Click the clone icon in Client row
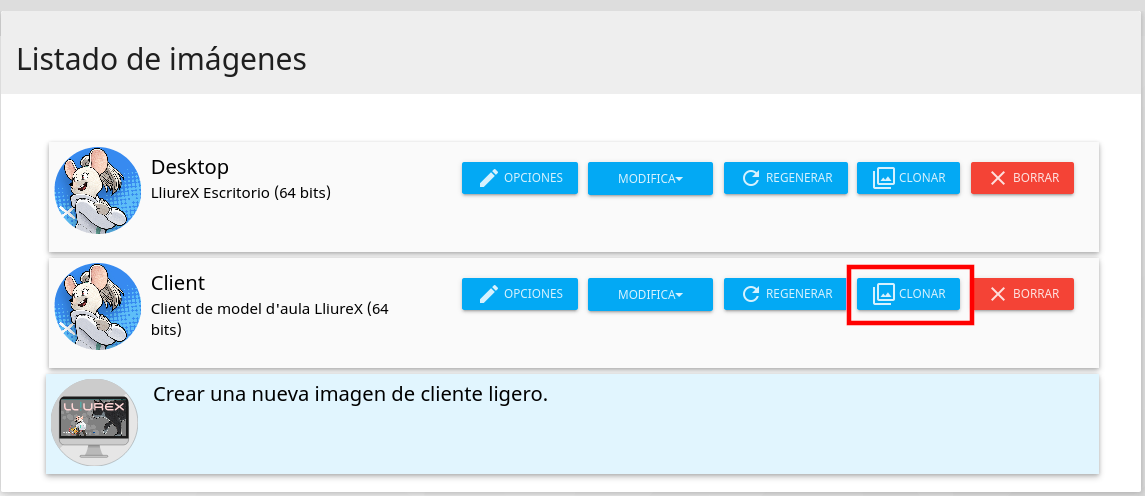 point(883,294)
